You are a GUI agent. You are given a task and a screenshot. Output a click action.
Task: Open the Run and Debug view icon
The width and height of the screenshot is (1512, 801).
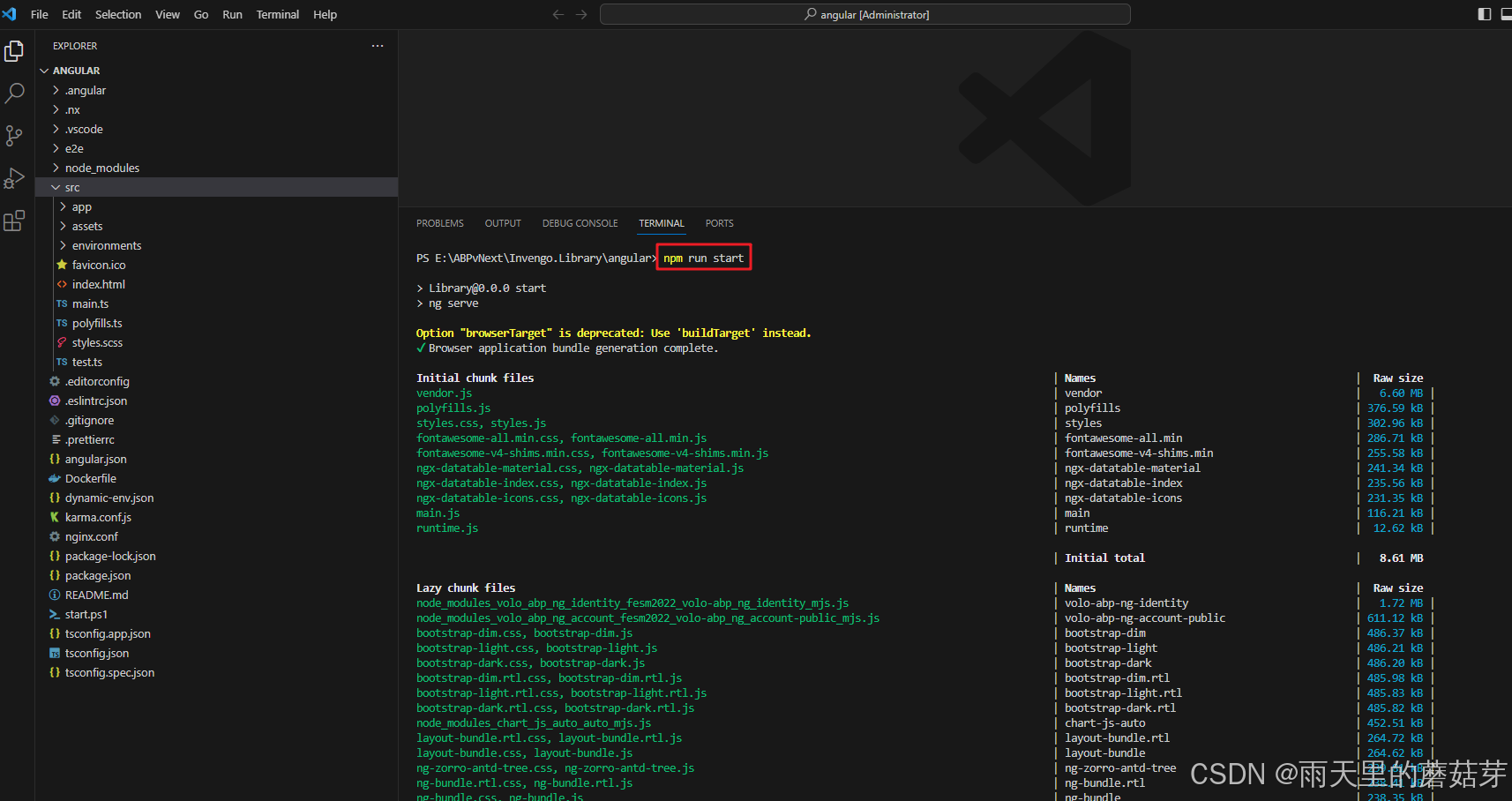coord(14,178)
